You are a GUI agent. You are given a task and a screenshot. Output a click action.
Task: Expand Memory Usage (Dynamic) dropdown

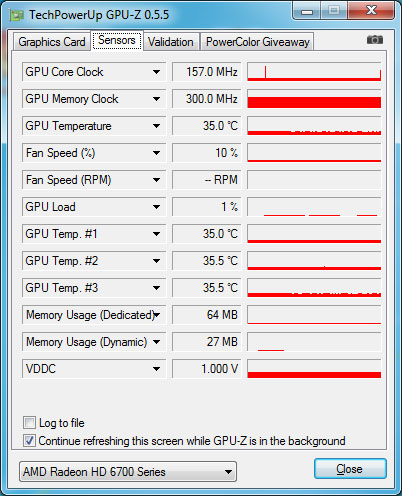click(x=156, y=342)
